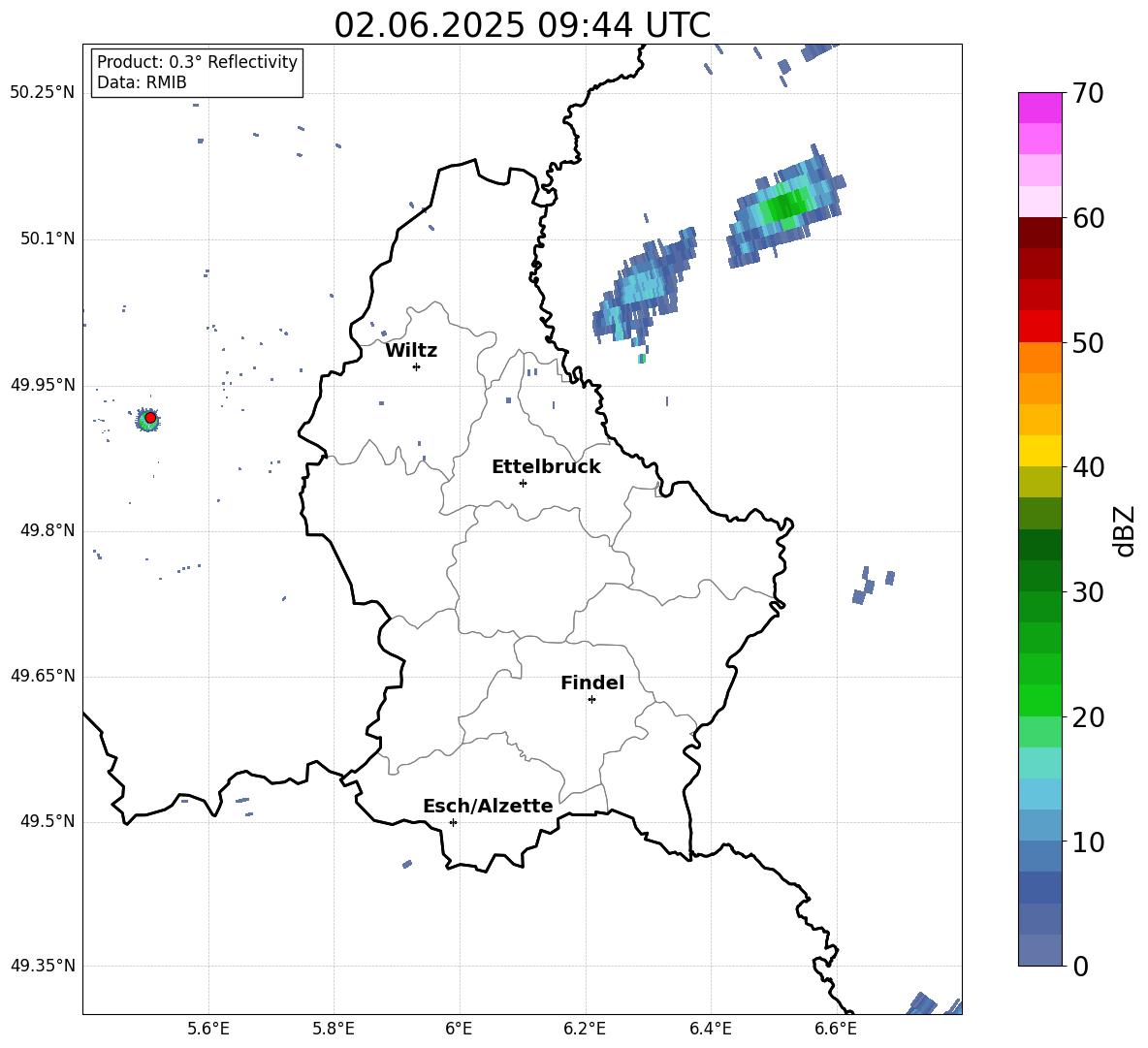Click the 50.25°N latitude tick label
1148x1048 pixels.
43,92
